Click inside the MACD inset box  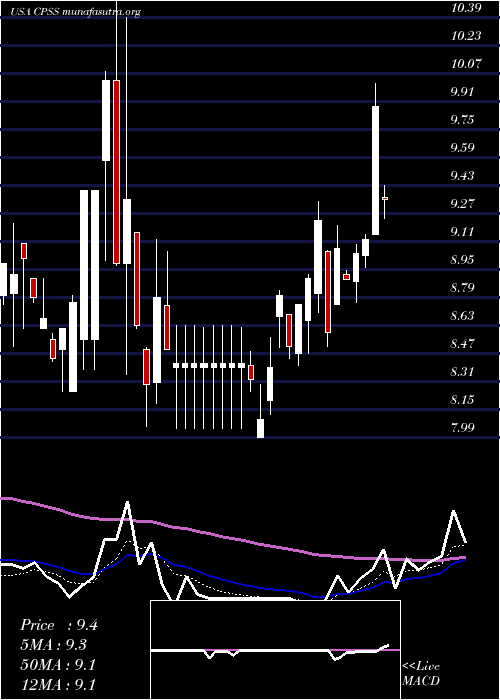click(x=275, y=650)
